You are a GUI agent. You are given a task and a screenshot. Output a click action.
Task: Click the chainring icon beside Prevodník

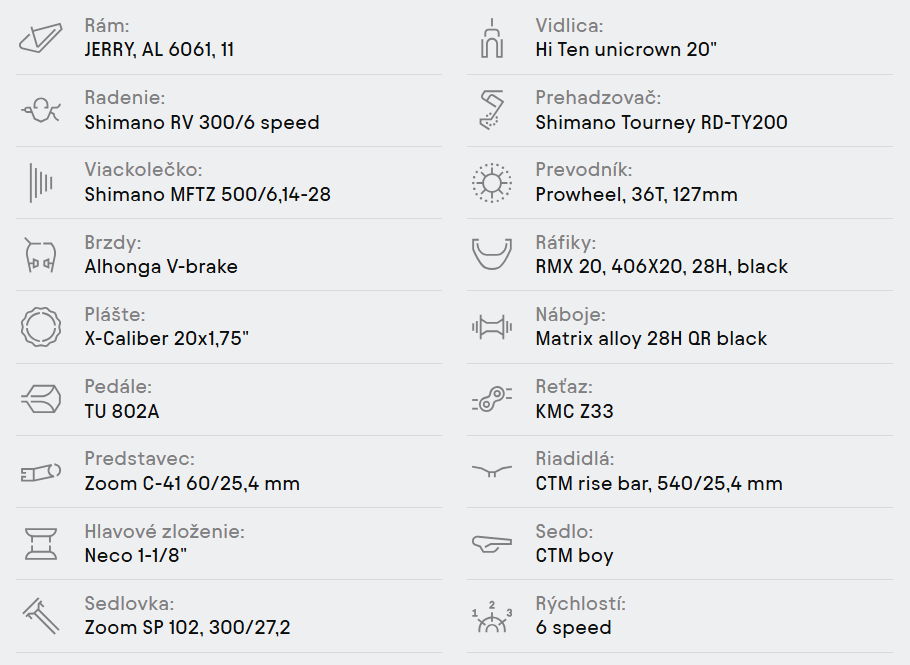point(492,183)
